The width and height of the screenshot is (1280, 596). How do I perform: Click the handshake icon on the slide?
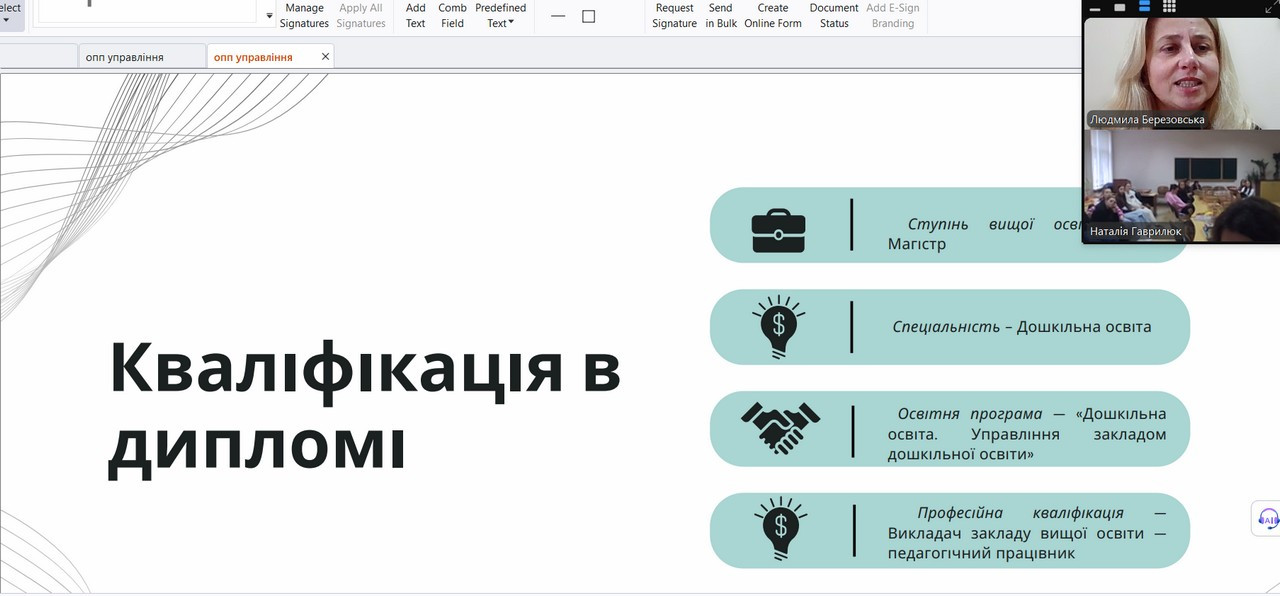780,428
